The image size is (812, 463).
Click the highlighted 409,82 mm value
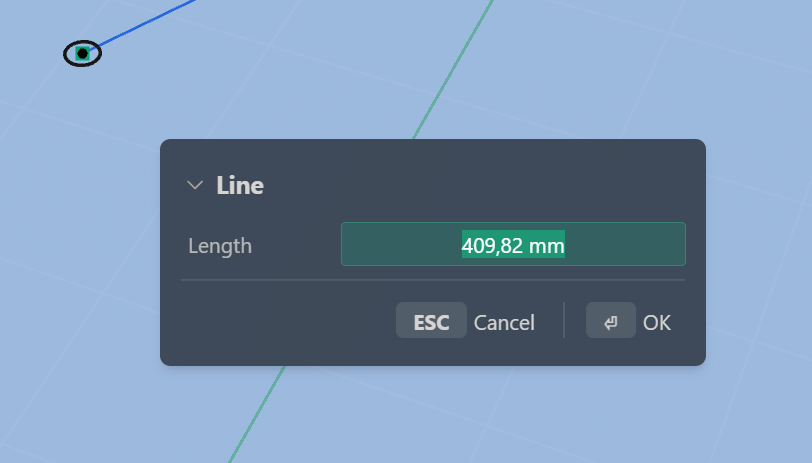click(513, 244)
